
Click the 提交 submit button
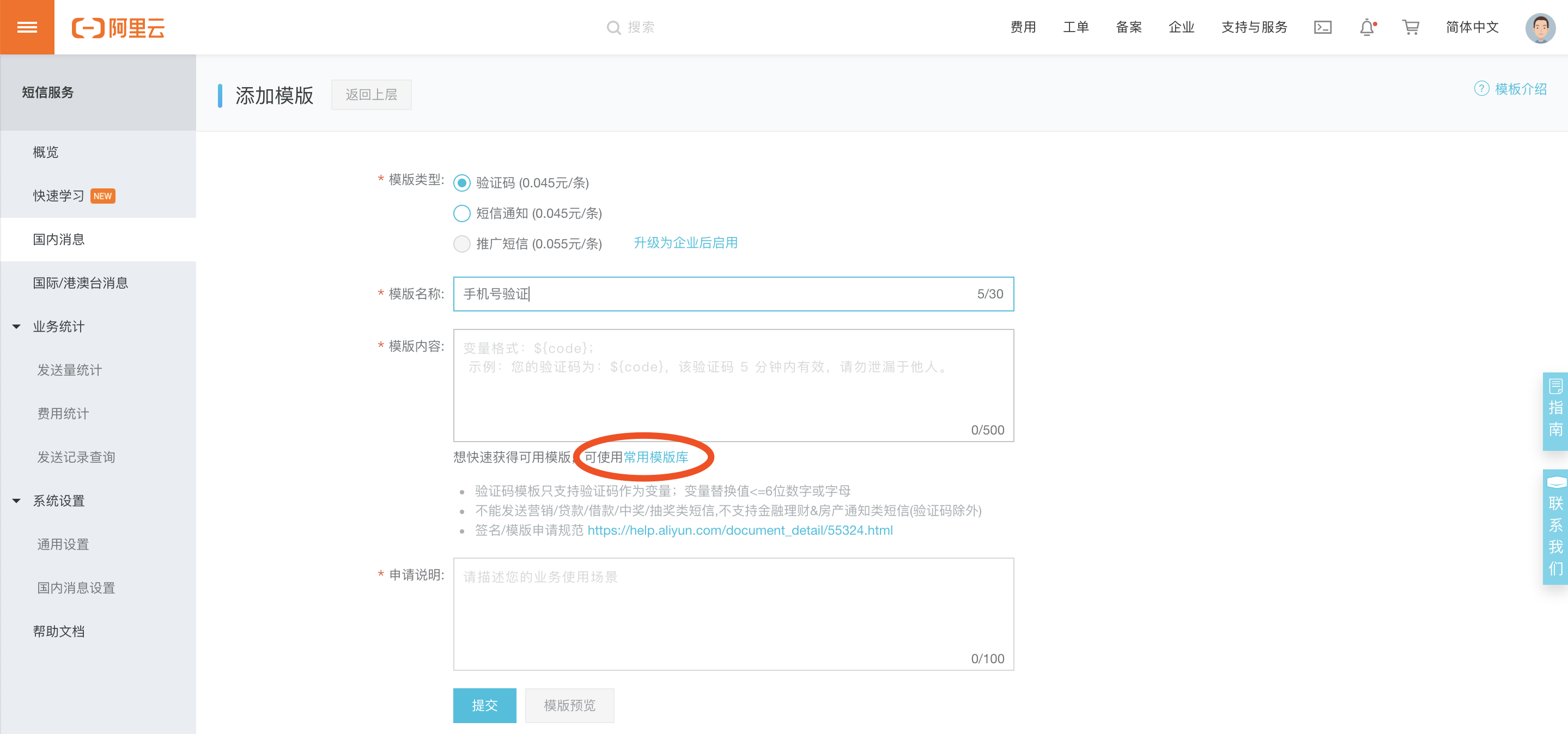484,706
